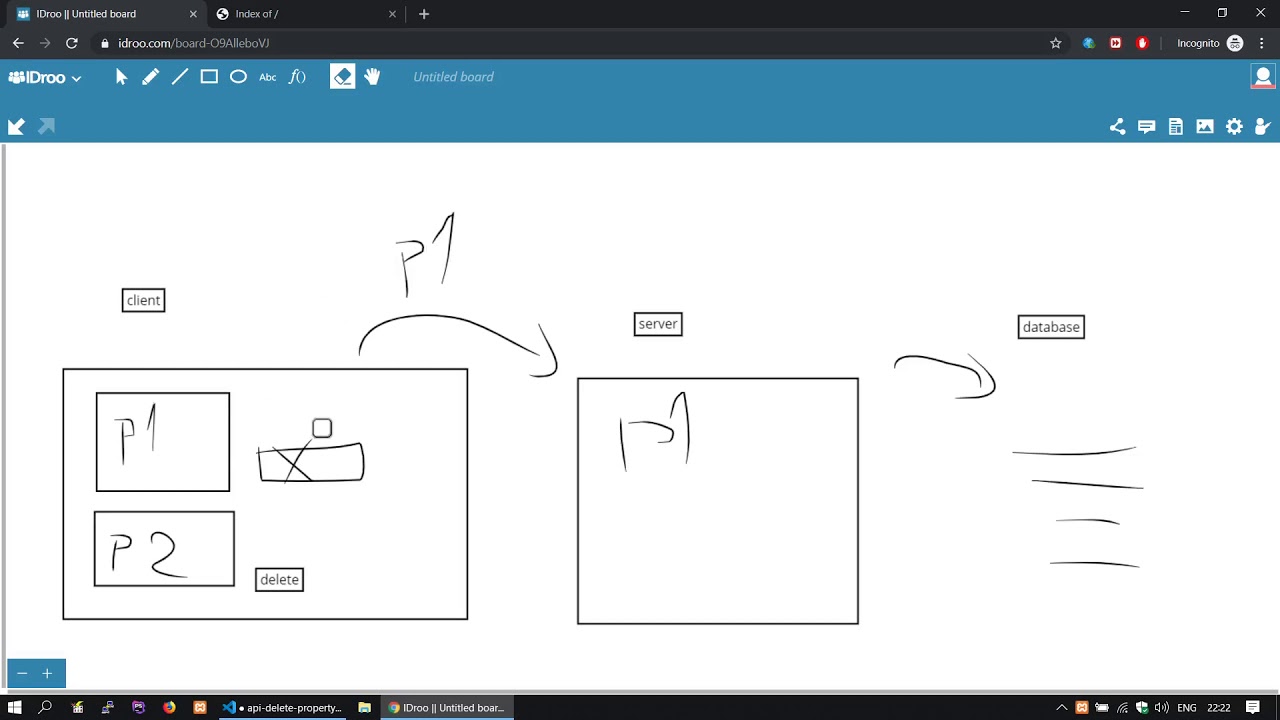The image size is (1280, 720).
Task: Reload the current page
Action: pos(72,43)
